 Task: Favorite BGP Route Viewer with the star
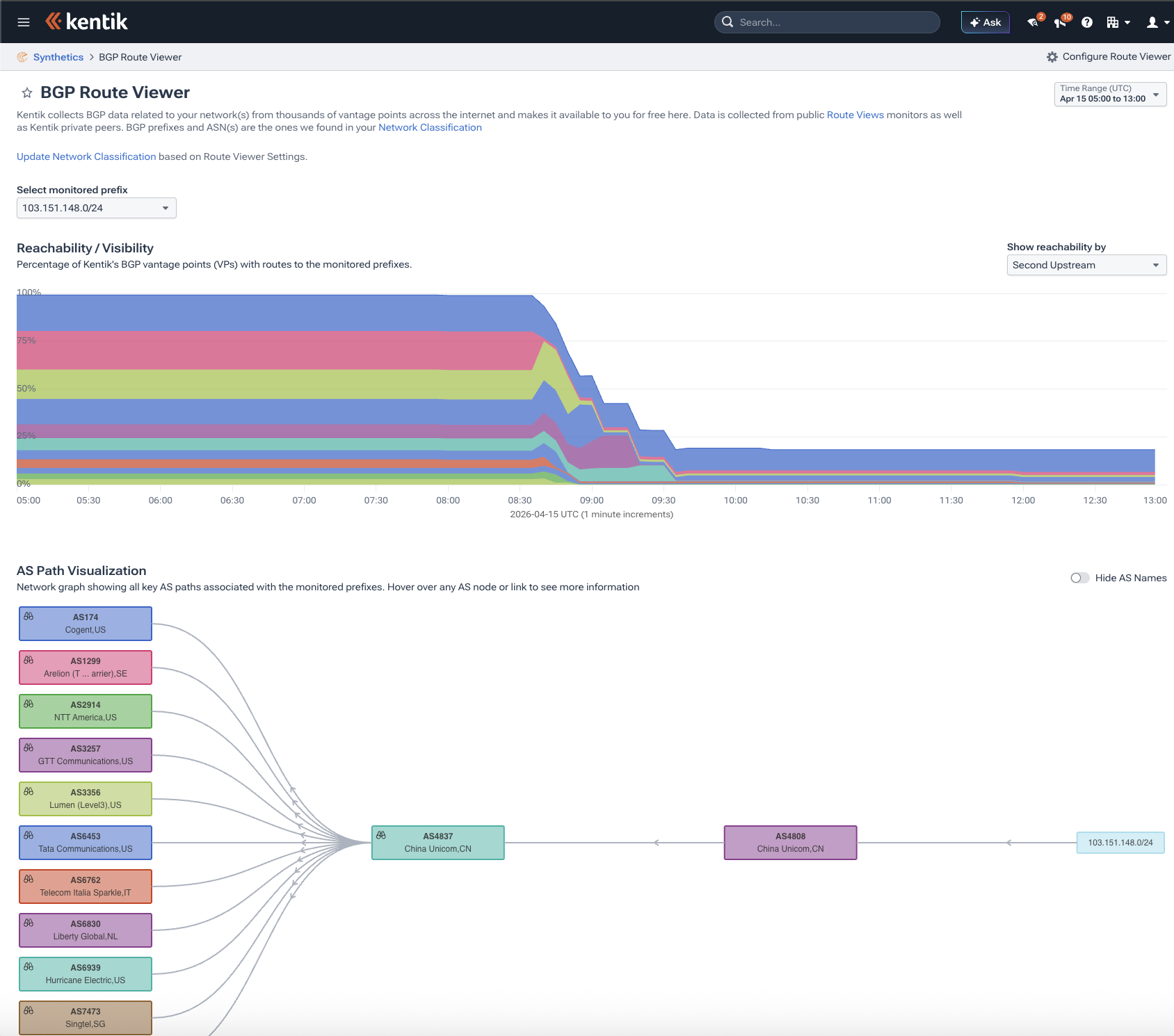point(27,92)
